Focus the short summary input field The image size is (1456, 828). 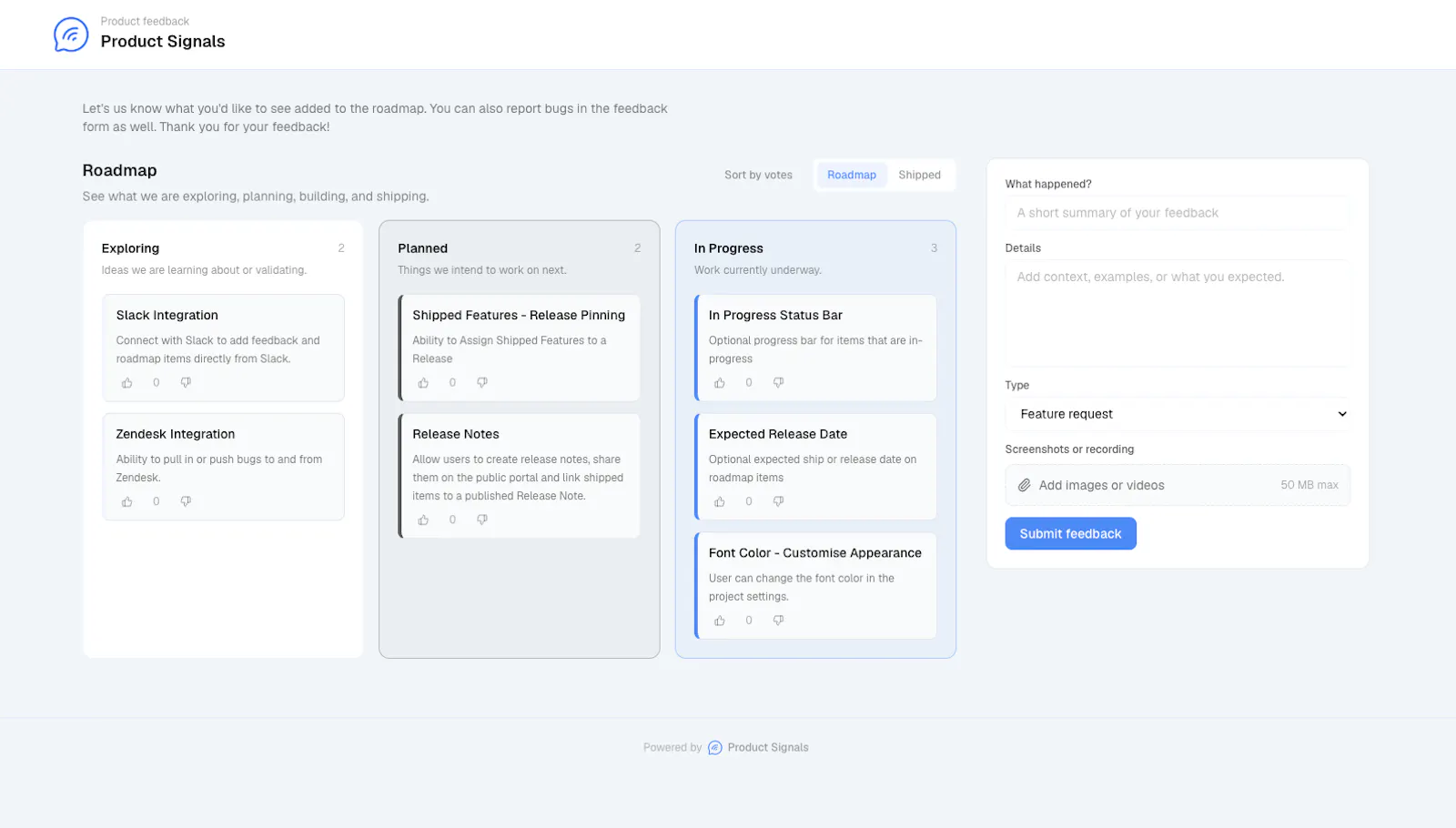1178,213
